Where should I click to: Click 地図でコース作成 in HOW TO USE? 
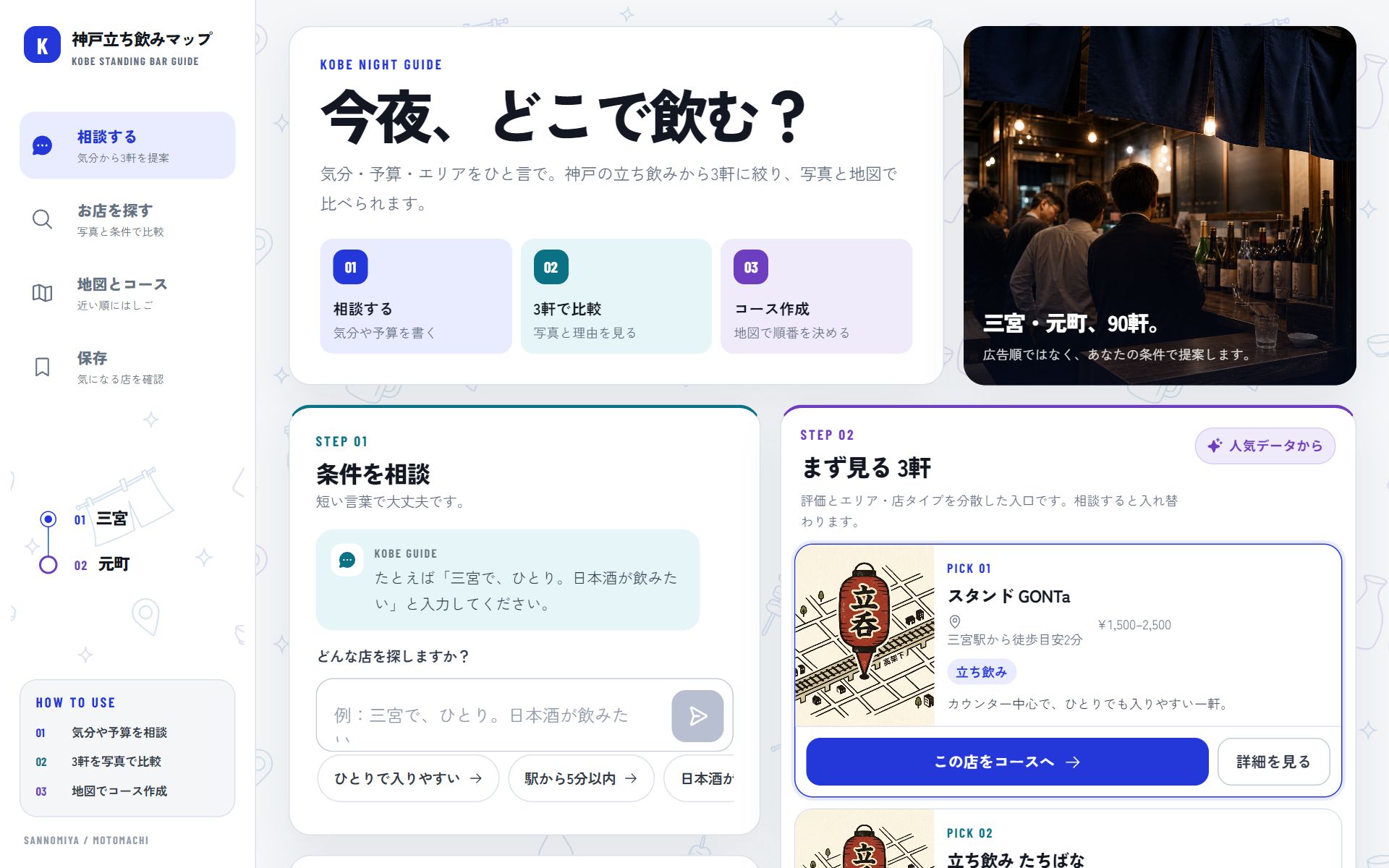[x=119, y=791]
